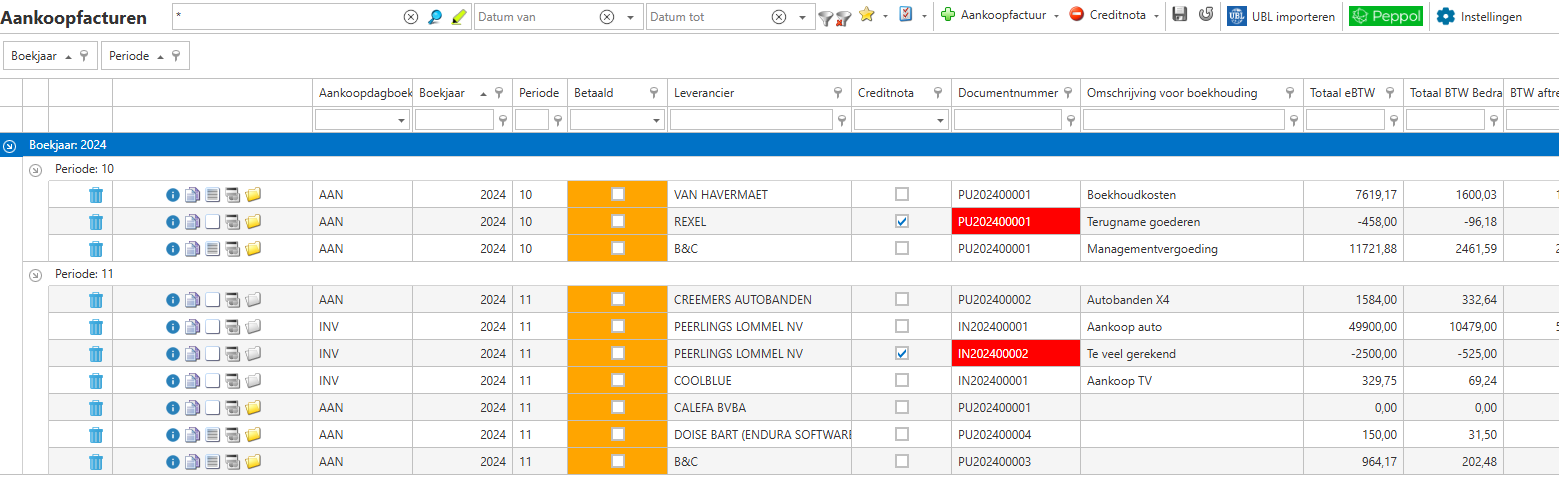This screenshot has height=497, width=1559.
Task: Click the Documentnummer filter input field
Action: (1008, 120)
